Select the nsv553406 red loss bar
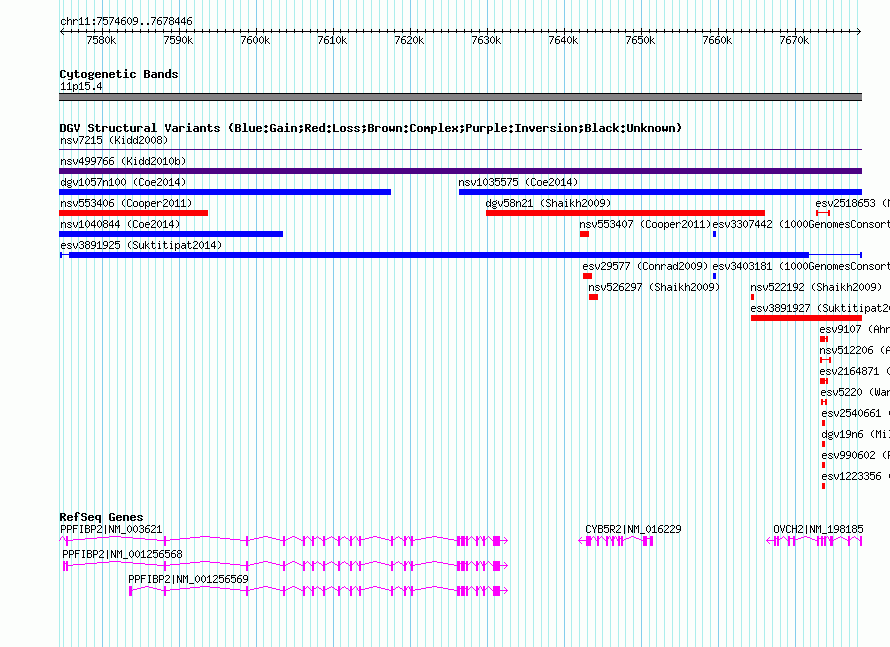 [x=133, y=213]
